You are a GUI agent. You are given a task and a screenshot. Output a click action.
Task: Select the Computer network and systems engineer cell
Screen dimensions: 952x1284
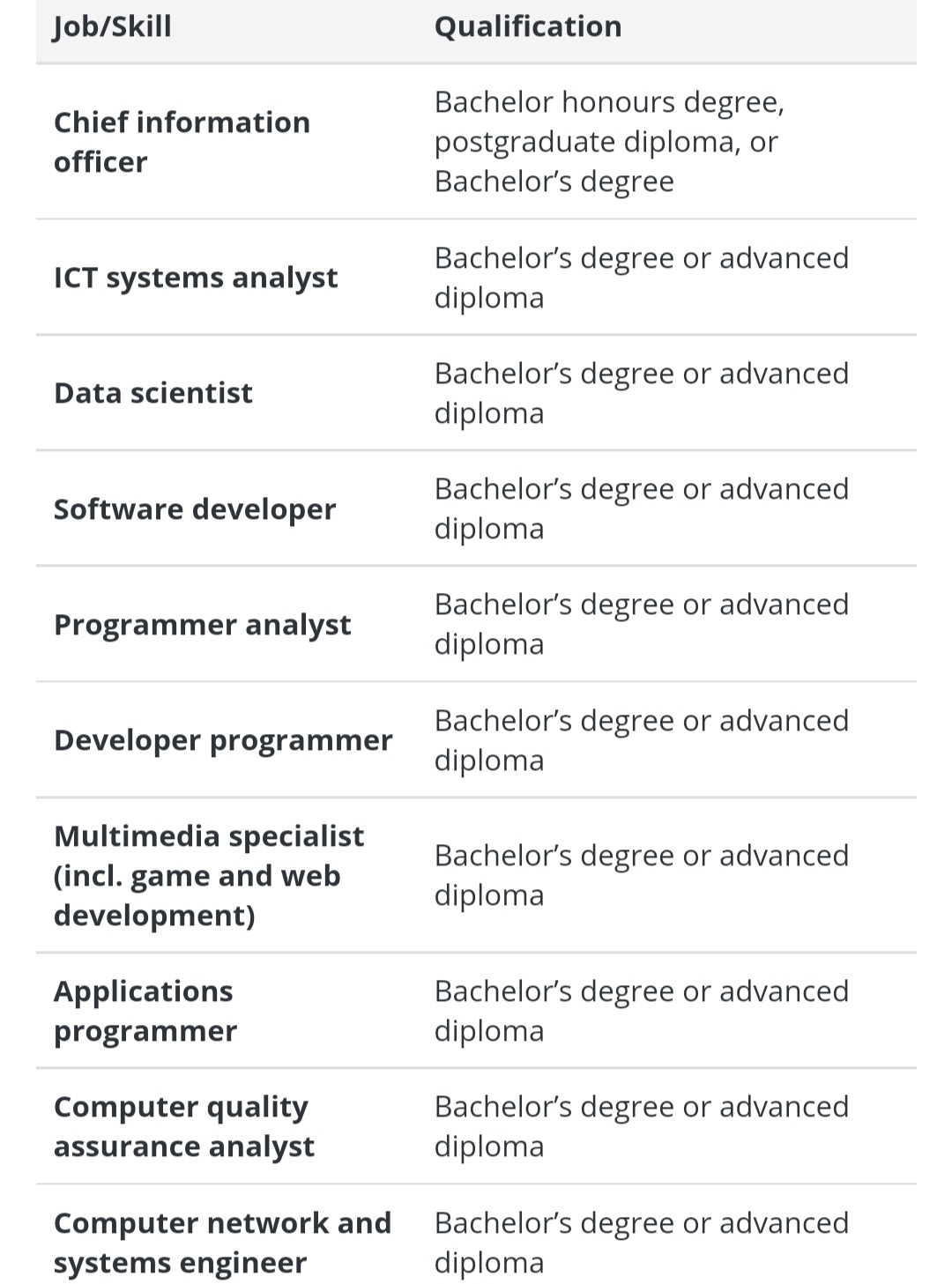[222, 1243]
